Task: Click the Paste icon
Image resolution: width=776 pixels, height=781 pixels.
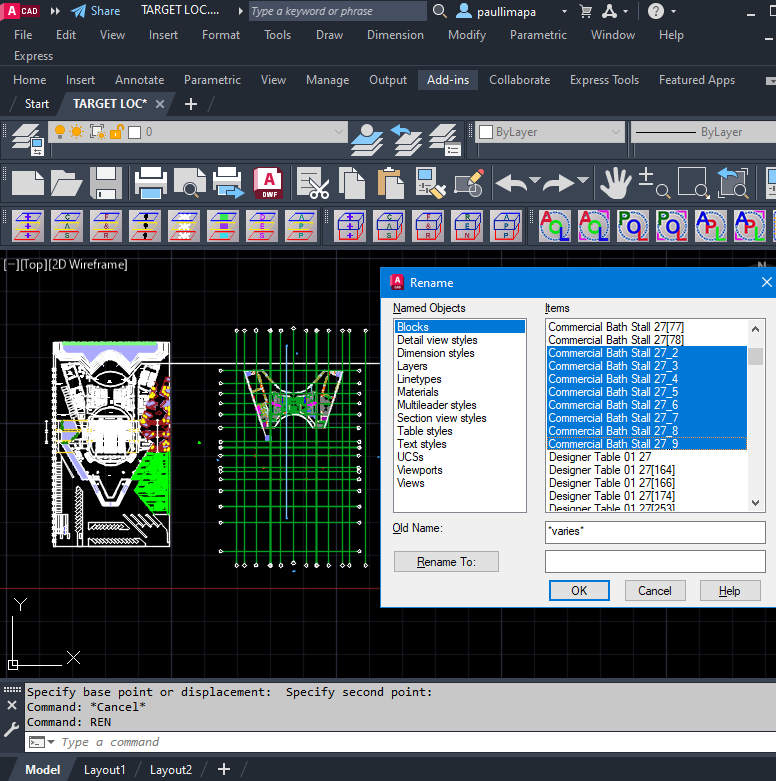Action: [x=391, y=183]
